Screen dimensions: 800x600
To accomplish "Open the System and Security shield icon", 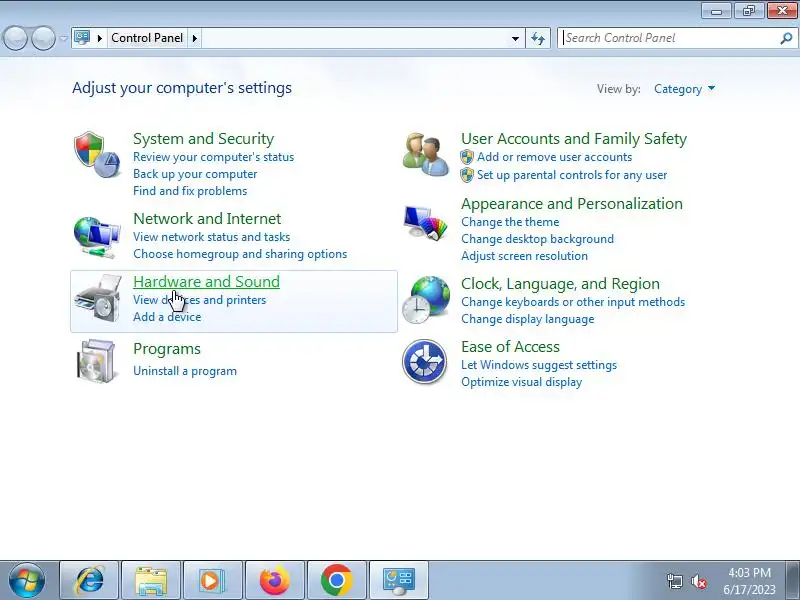I will tap(97, 154).
